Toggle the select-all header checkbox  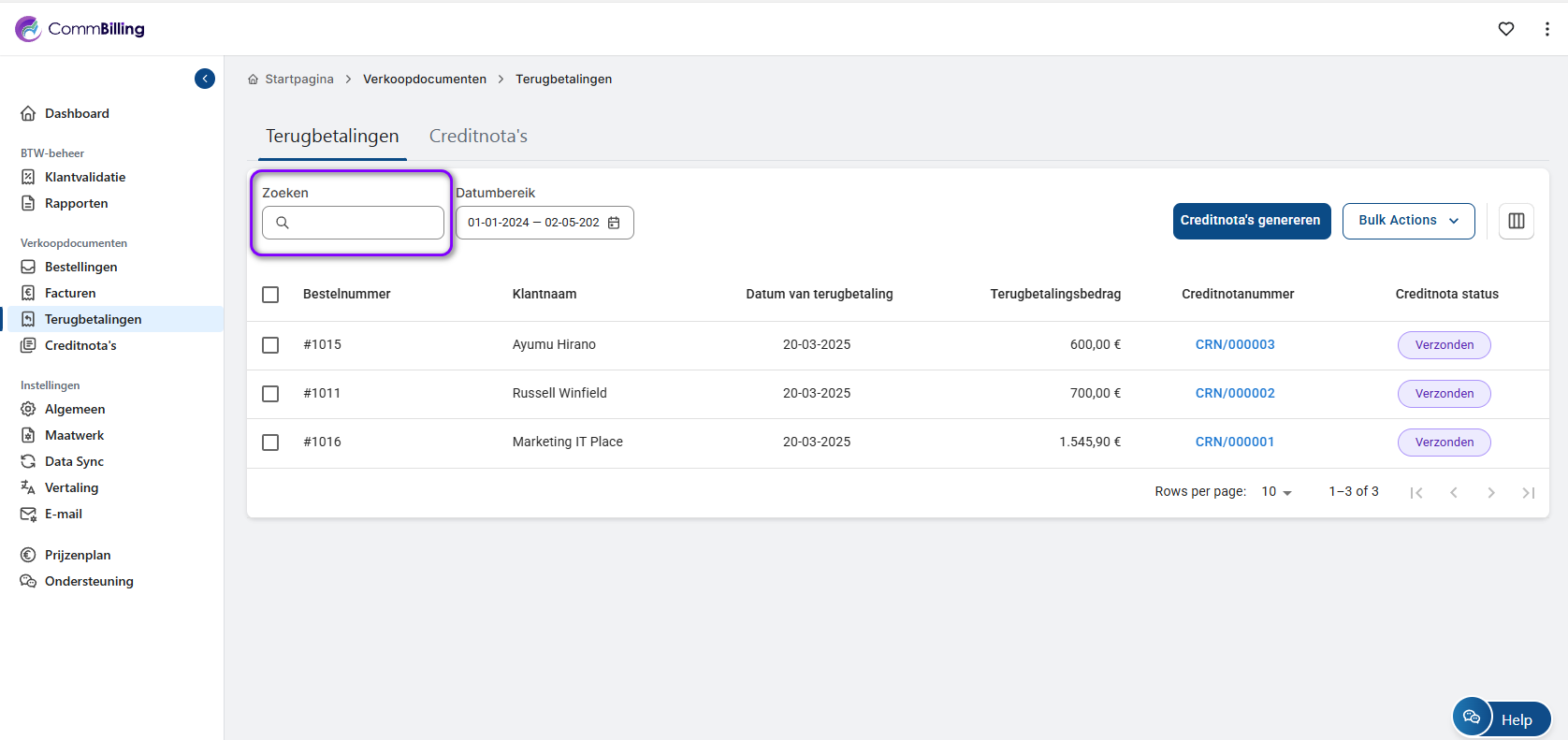tap(270, 295)
